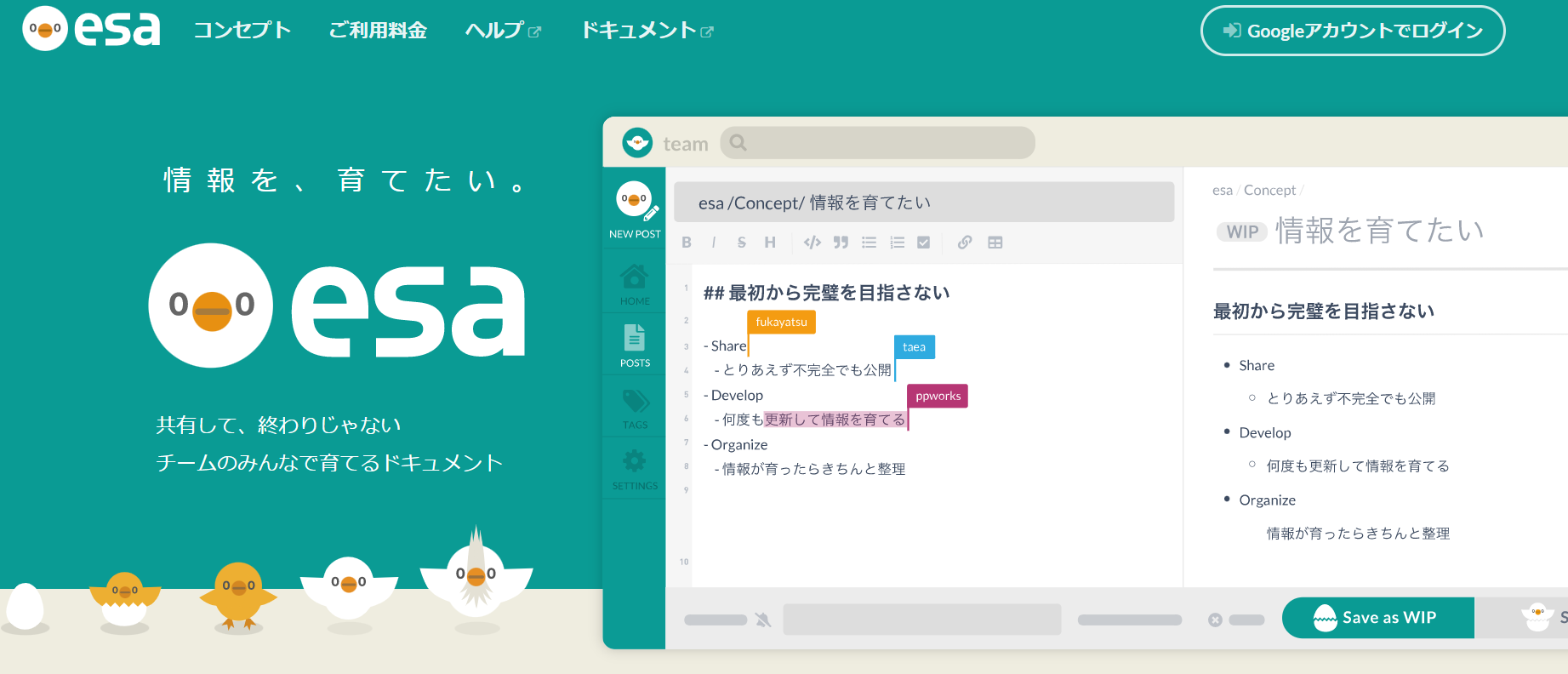Open POSTS in the sidebar
Viewport: 1568px width, 674px height.
tap(635, 346)
